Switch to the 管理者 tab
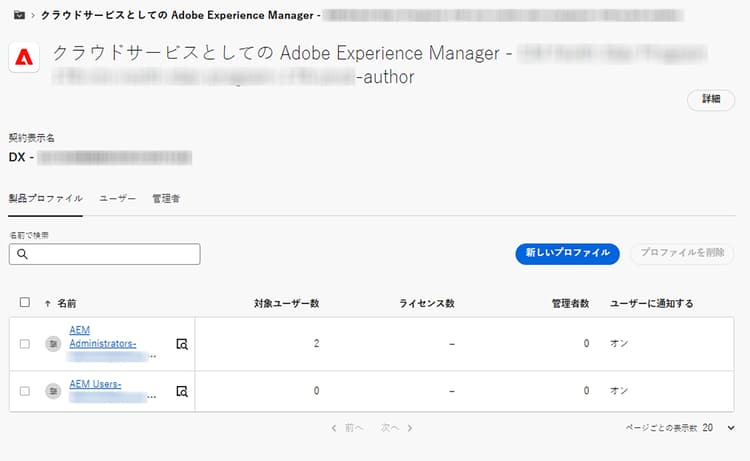The width and height of the screenshot is (750, 461). tap(165, 199)
